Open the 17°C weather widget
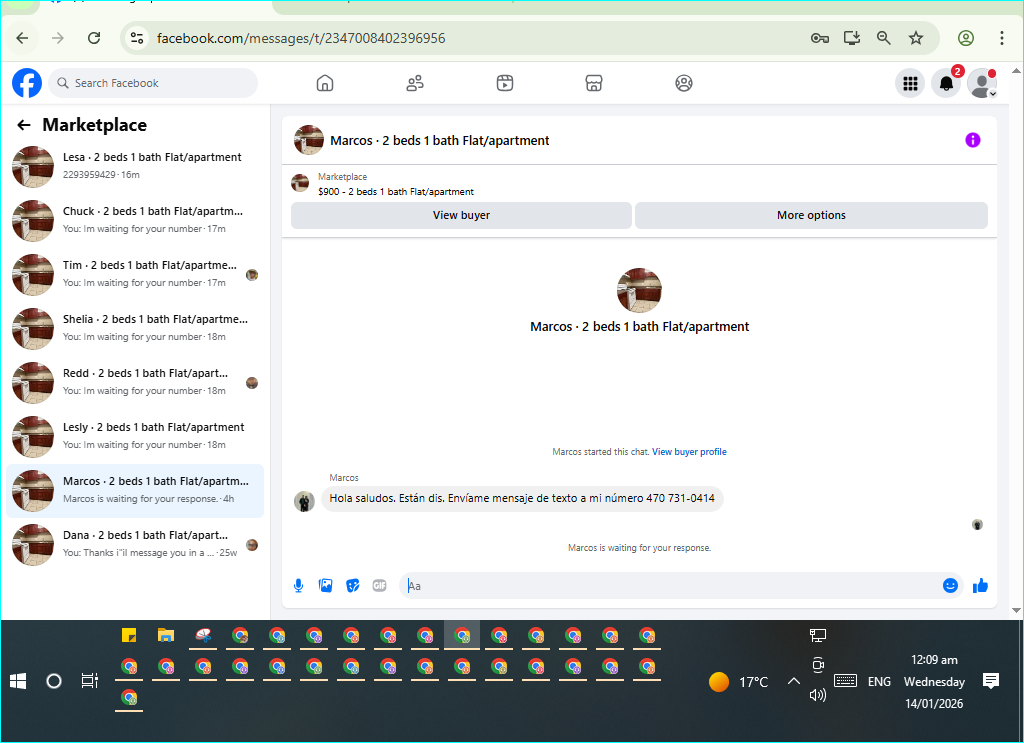 click(x=739, y=682)
